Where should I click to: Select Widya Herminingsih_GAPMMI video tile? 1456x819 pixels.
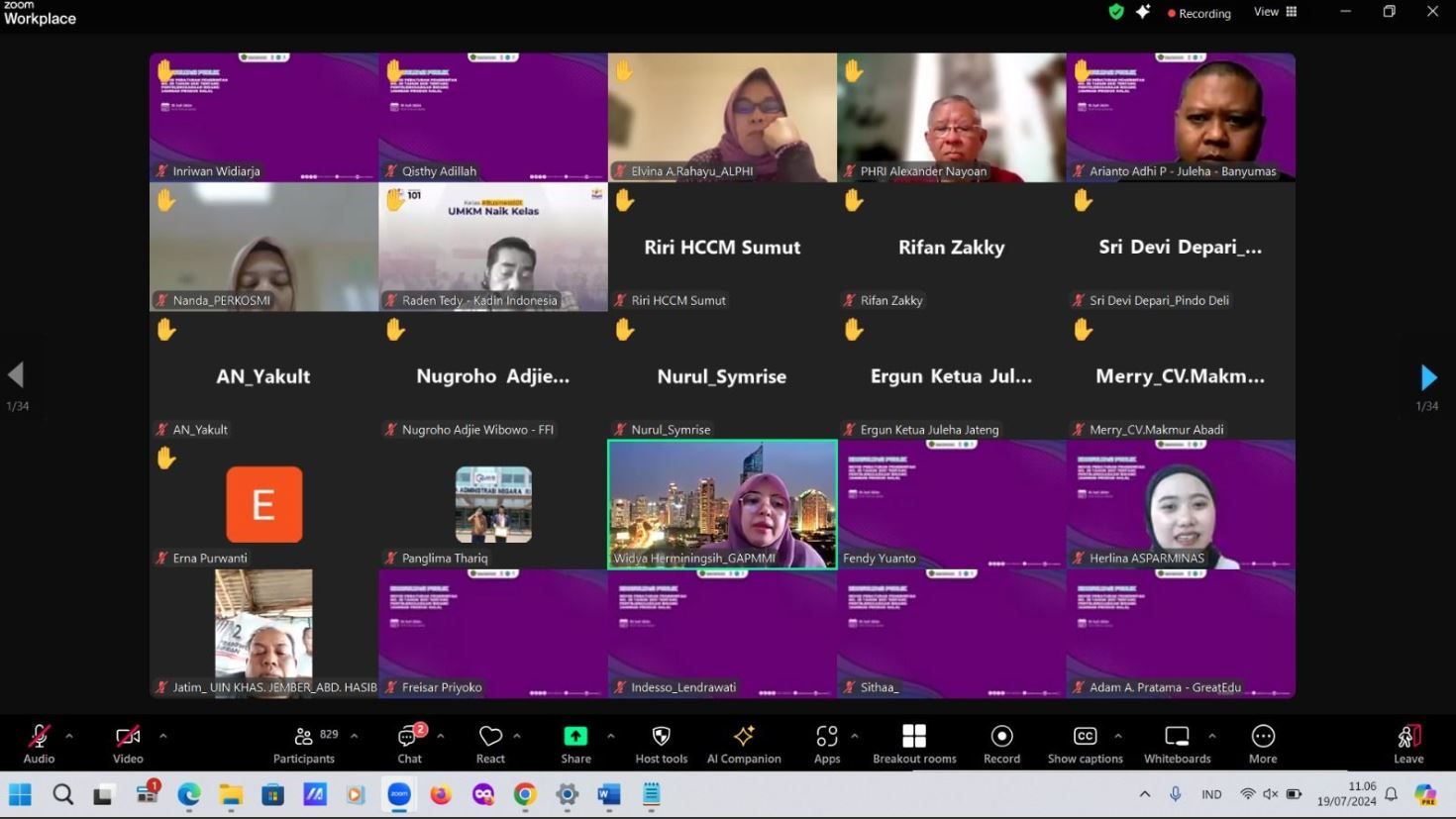click(722, 503)
